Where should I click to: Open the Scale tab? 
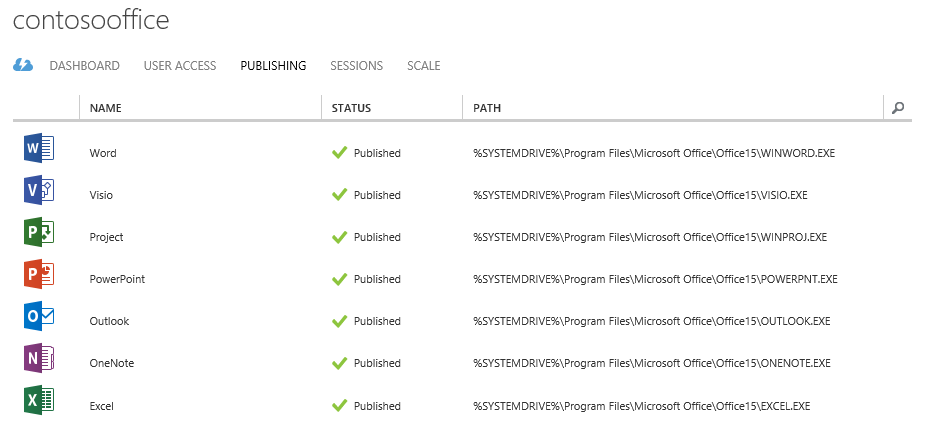[424, 65]
